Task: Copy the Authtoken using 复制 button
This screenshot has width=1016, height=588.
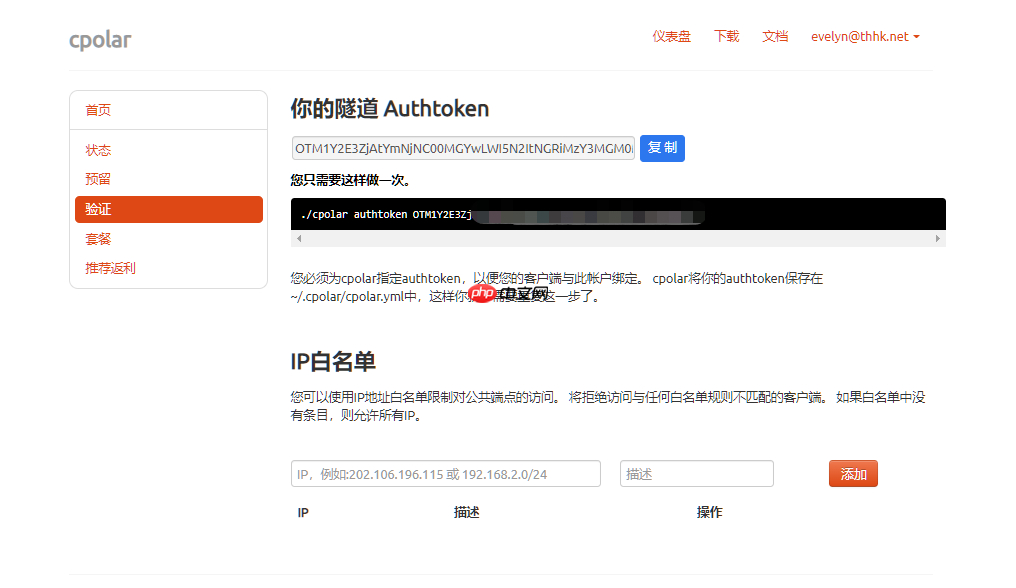Action: tap(661, 147)
